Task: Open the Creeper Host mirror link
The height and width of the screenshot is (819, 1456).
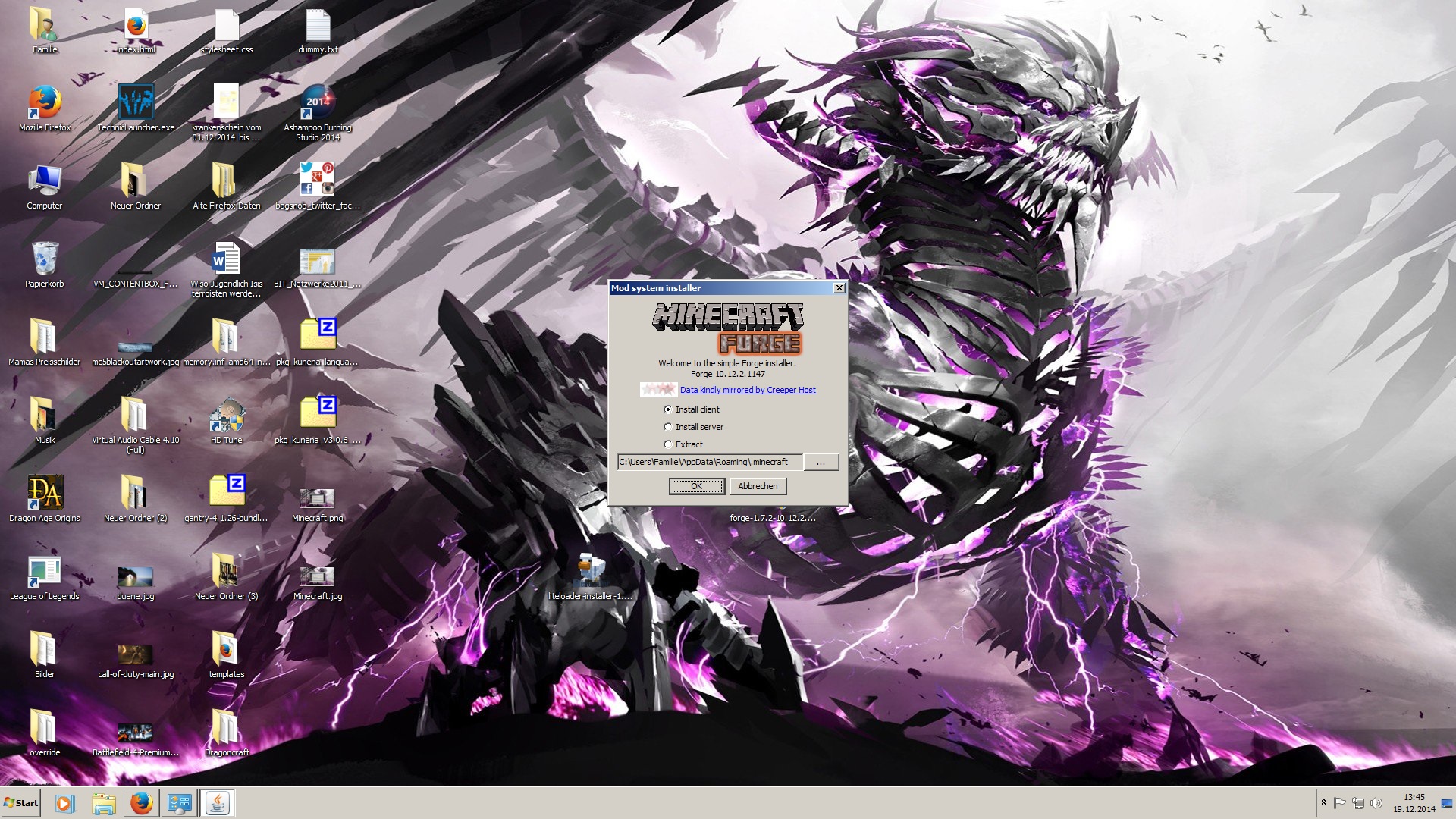Action: [748, 390]
